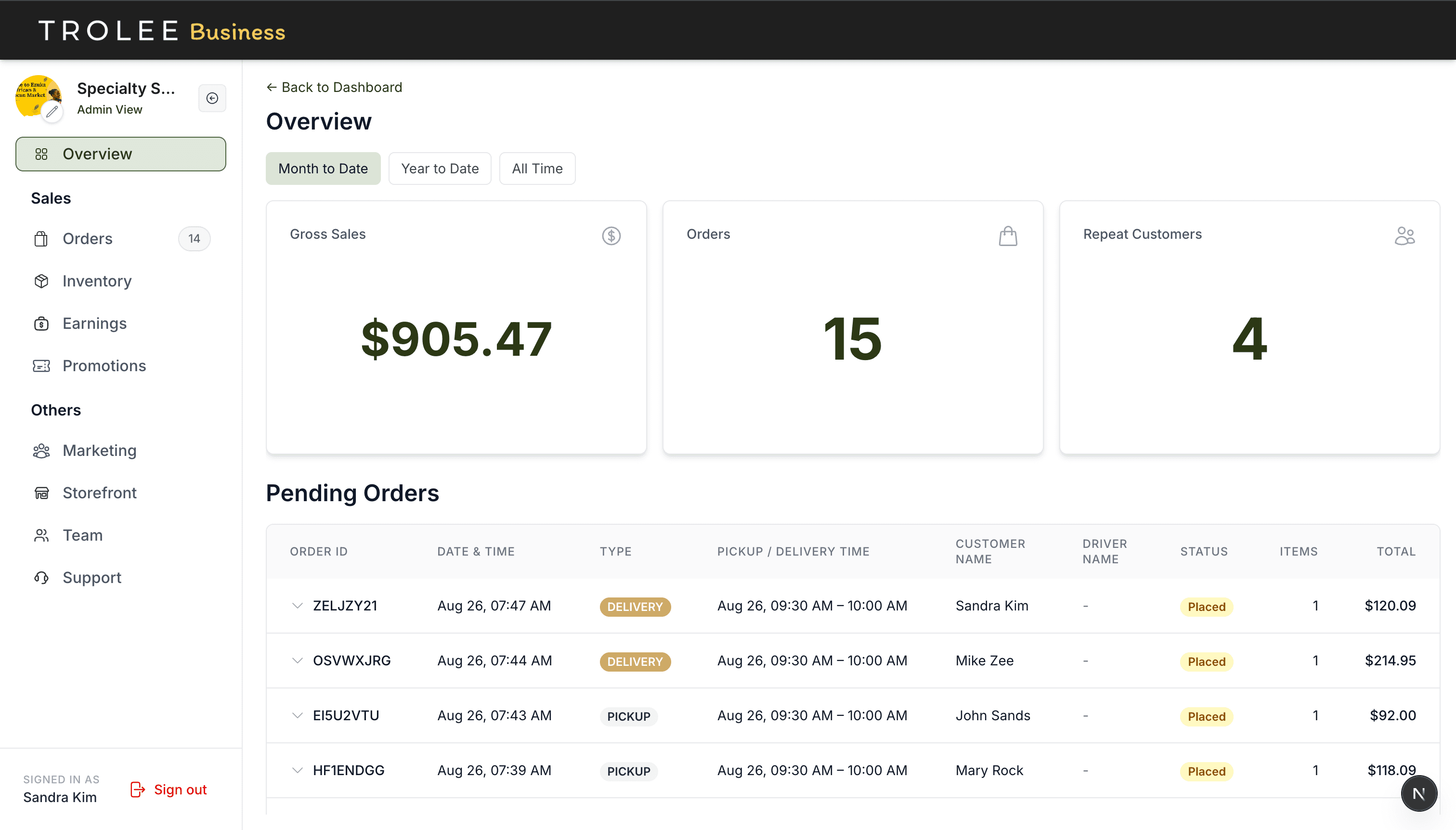Click the PICKUP / DELIVERY TIME column header
The image size is (1456, 830).
793,551
